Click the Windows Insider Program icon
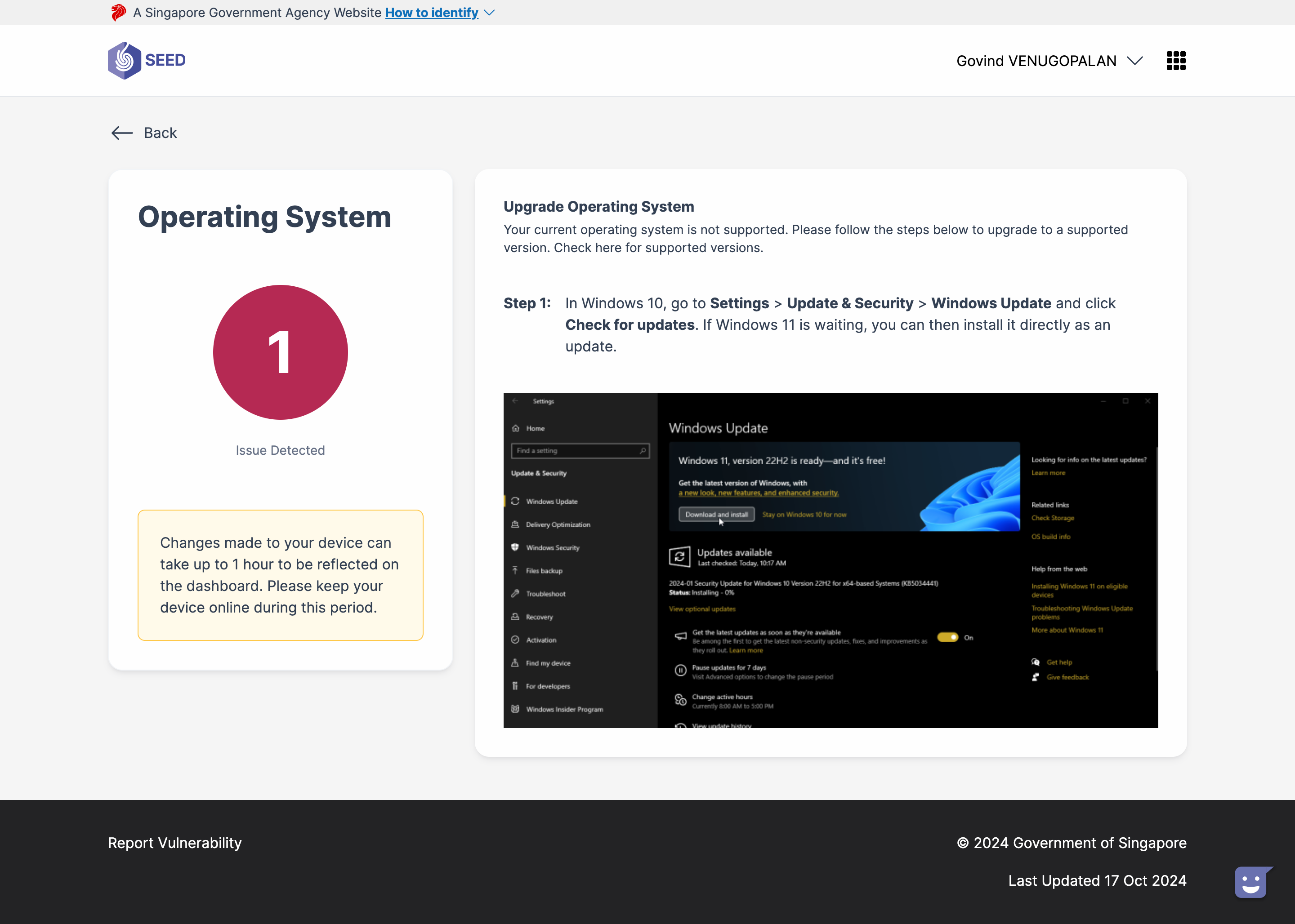This screenshot has width=1295, height=924. tap(516, 709)
